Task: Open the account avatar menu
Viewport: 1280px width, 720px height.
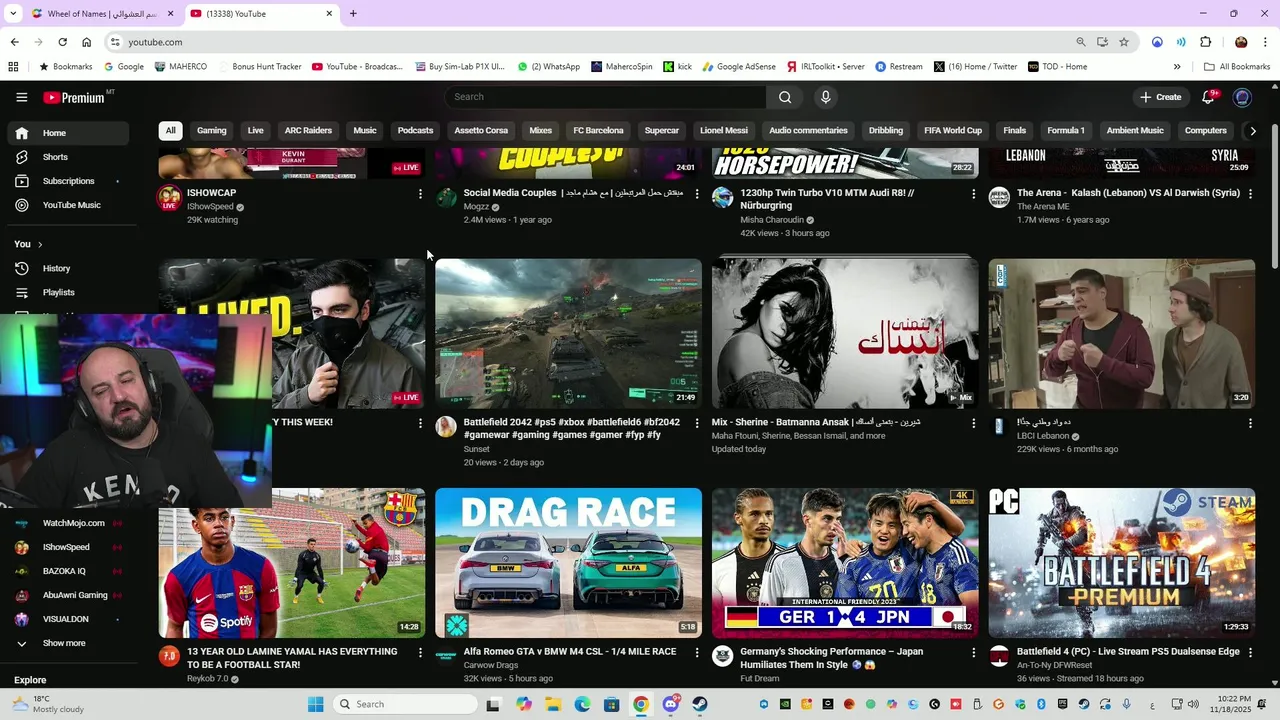Action: click(x=1242, y=97)
